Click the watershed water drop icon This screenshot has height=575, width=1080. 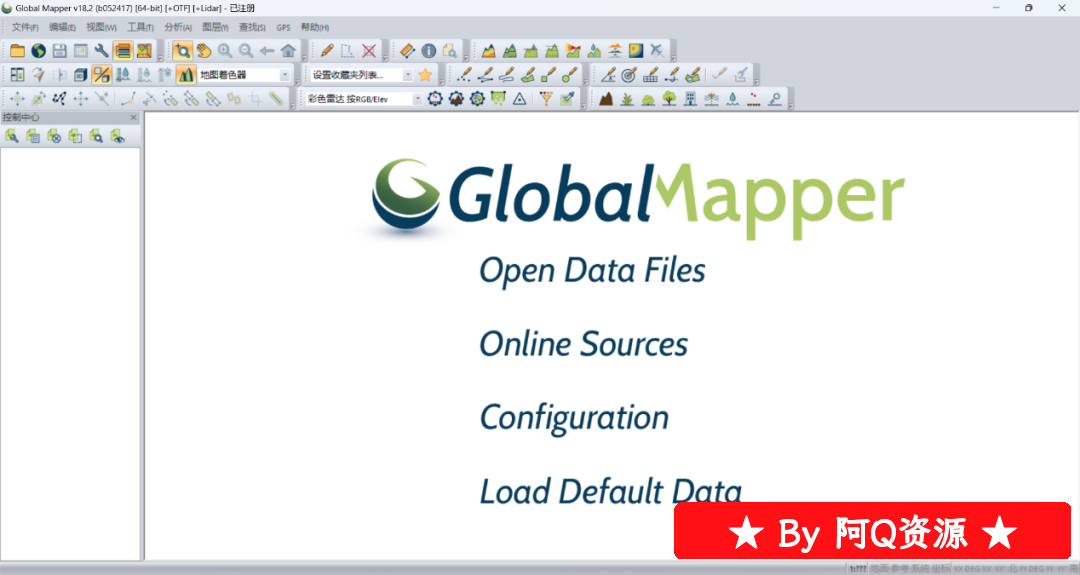pos(594,50)
